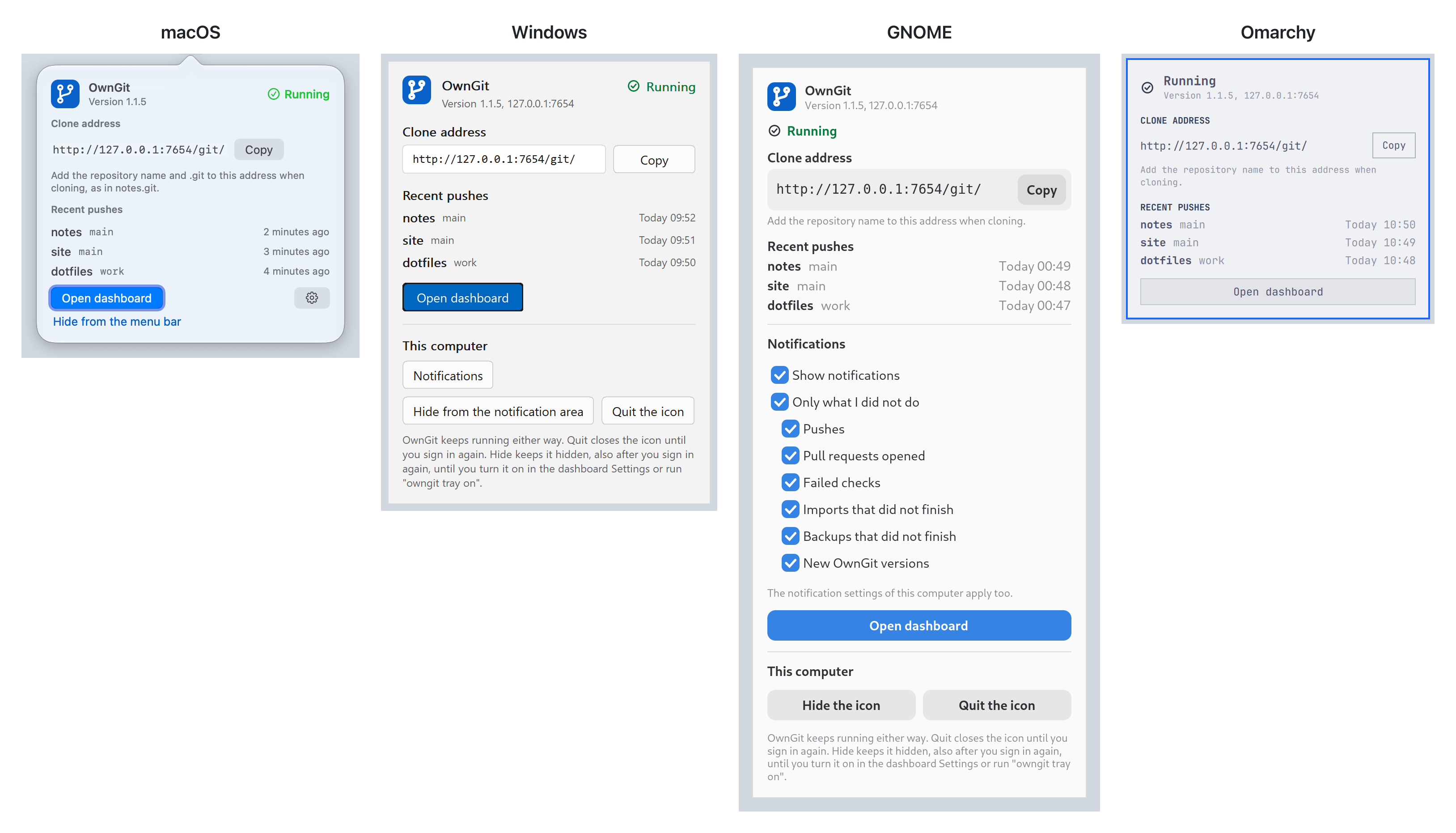Copy the clone address in Windows panel
Image resolution: width=1456 pixels, height=833 pixels.
point(654,160)
